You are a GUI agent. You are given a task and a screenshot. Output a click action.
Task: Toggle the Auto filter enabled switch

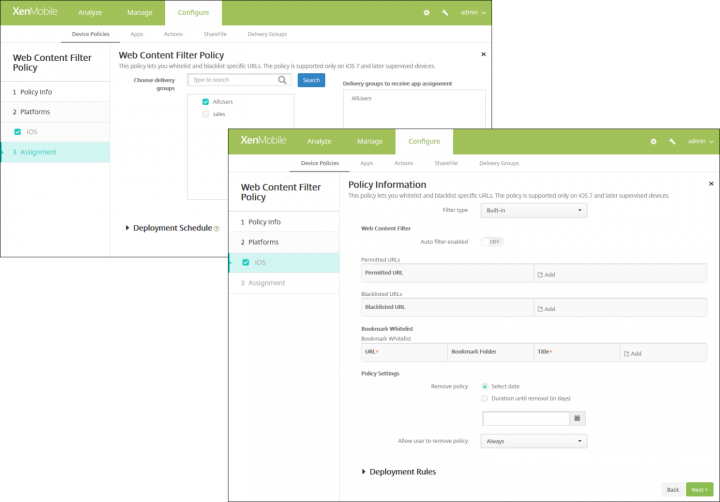[491, 242]
